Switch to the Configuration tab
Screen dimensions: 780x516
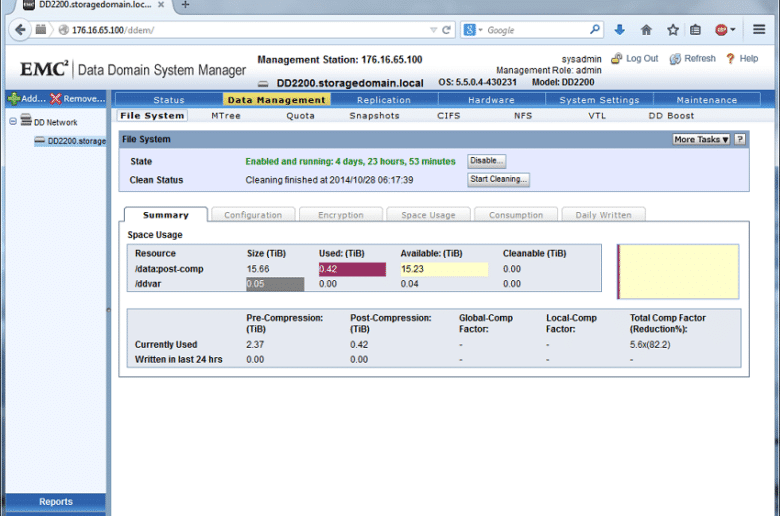coord(253,215)
